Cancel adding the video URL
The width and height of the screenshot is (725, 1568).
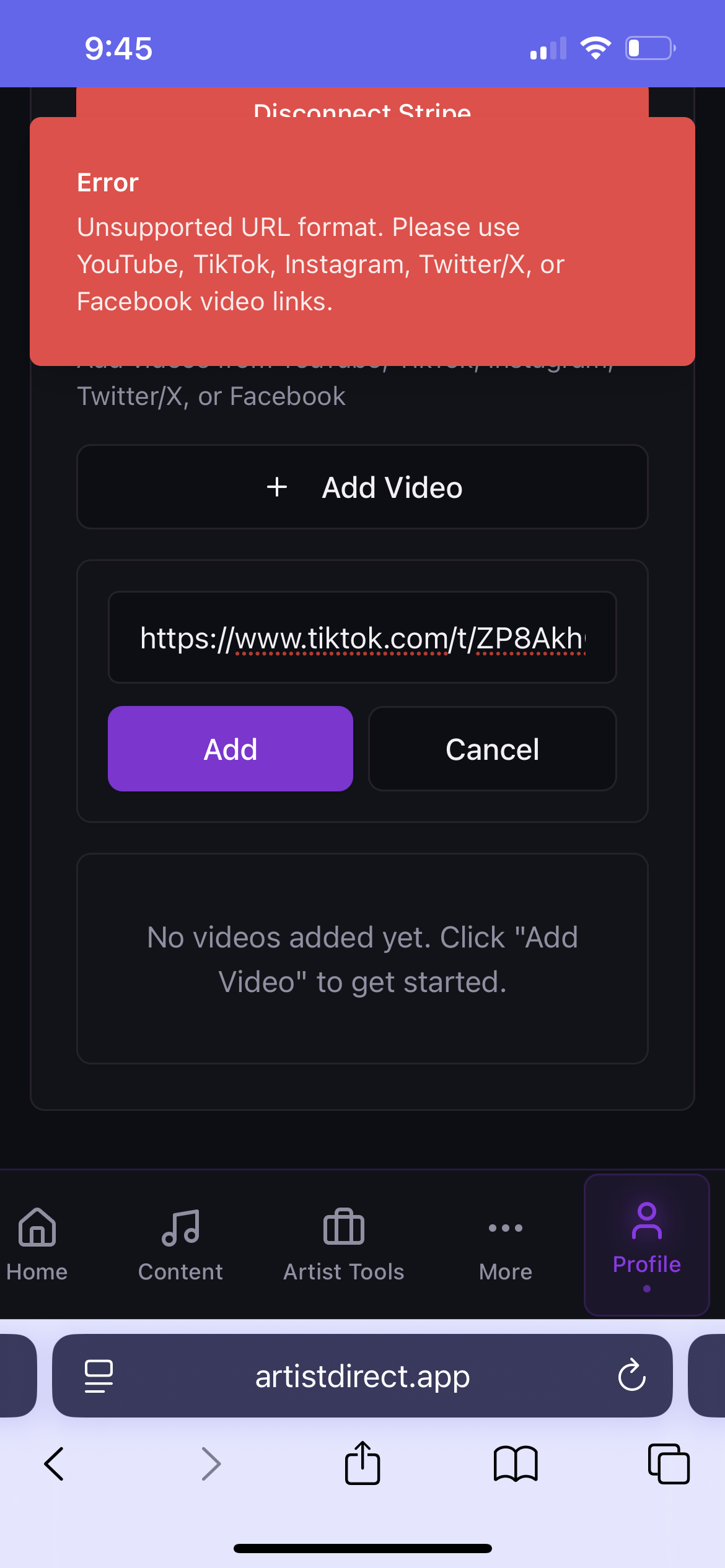click(492, 749)
